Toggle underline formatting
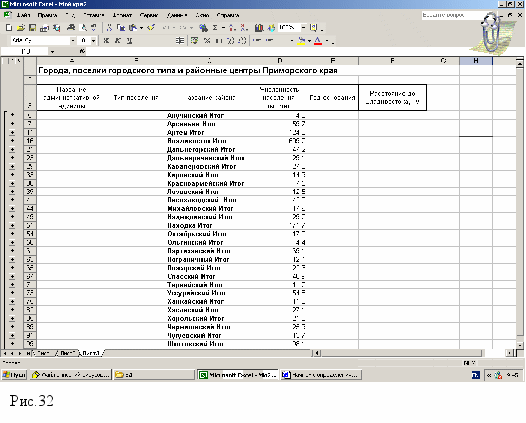Image resolution: width=526 pixels, height=423 pixels. 129,41
